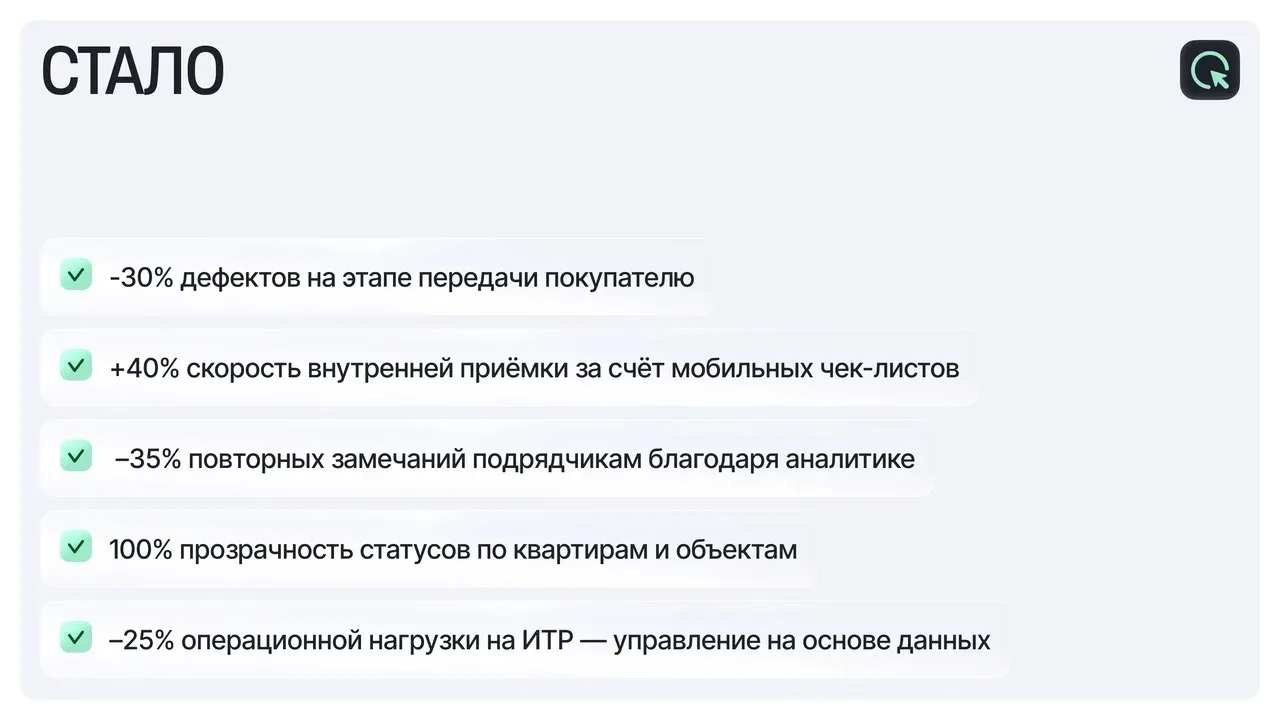Click the '–25%' figure
The width and height of the screenshot is (1280, 720).
[x=141, y=640]
